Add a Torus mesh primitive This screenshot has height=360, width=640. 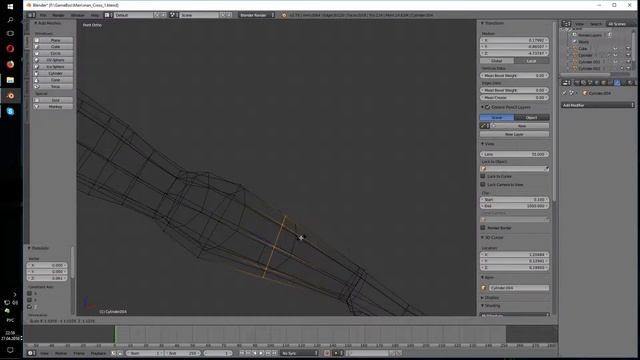point(53,87)
